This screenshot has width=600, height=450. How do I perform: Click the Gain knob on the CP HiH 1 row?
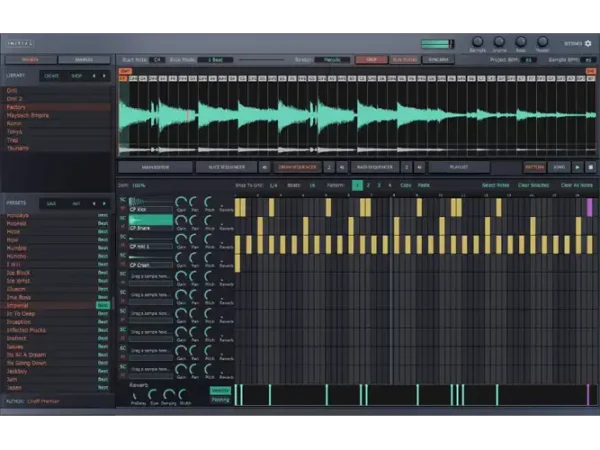coord(181,240)
